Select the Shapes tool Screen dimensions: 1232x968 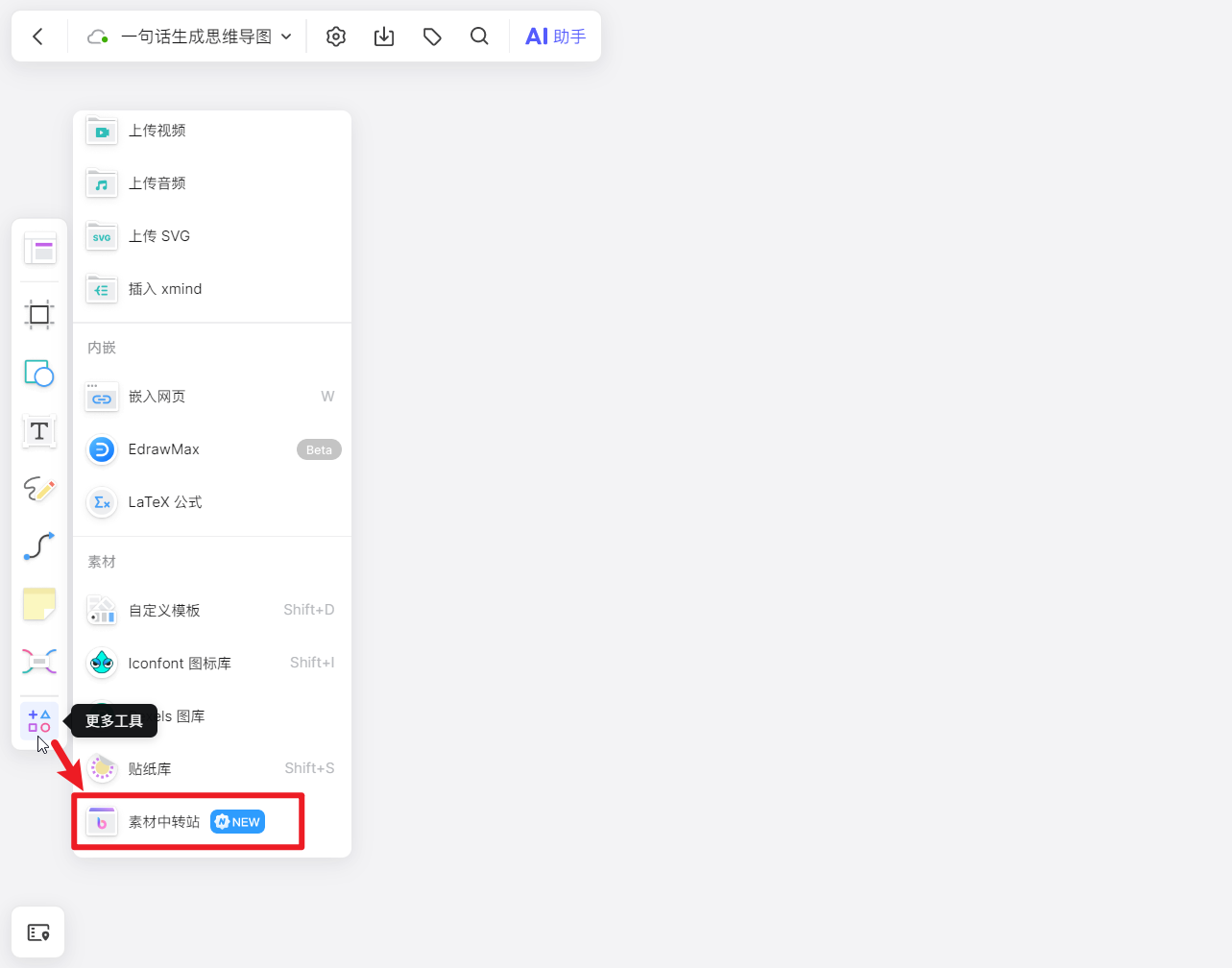point(38,375)
